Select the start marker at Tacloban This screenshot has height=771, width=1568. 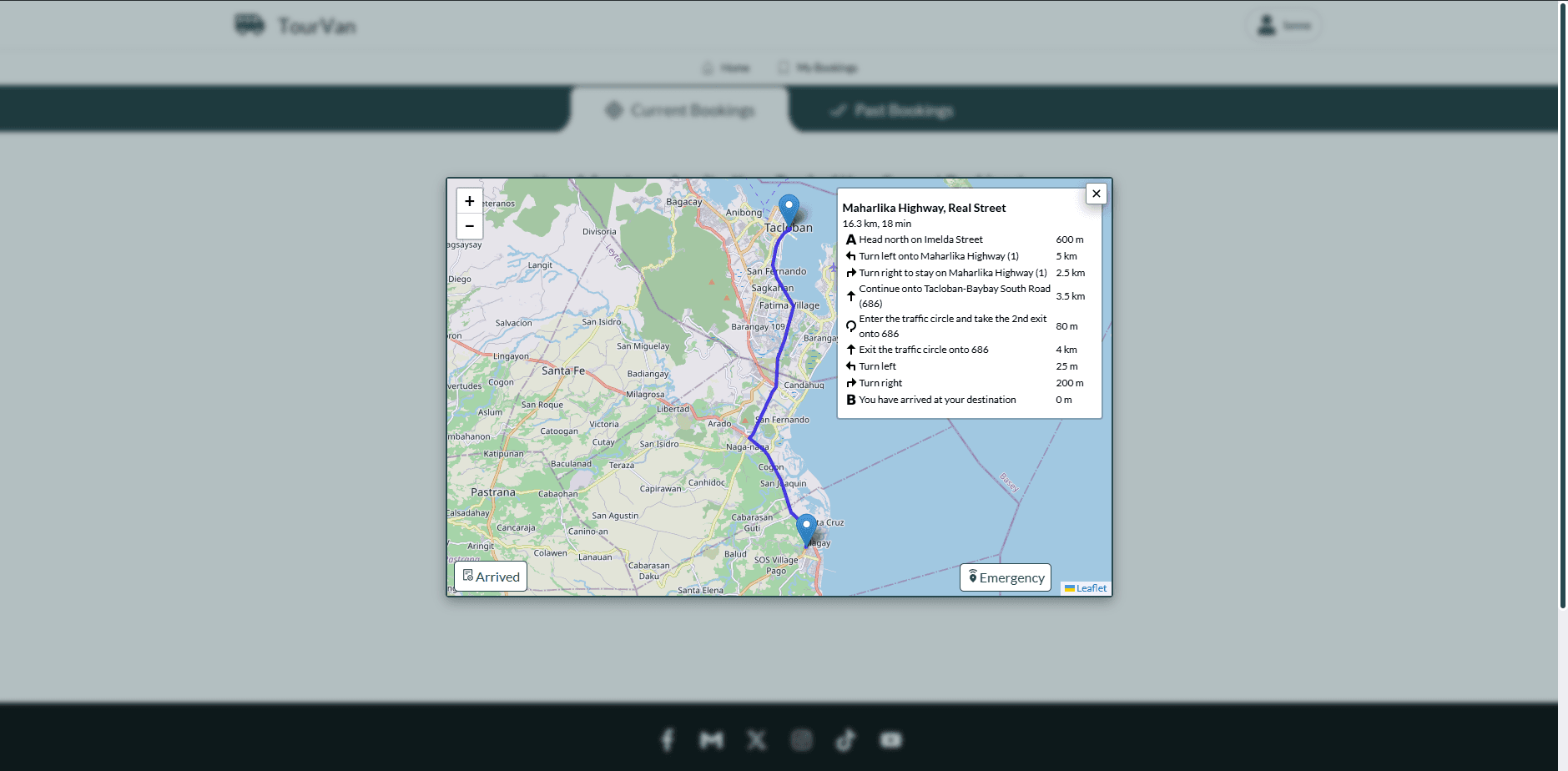pyautogui.click(x=789, y=209)
